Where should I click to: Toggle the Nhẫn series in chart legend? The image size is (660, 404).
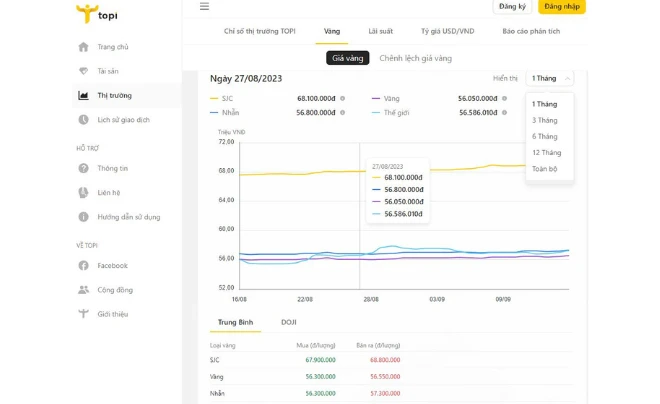(234, 113)
